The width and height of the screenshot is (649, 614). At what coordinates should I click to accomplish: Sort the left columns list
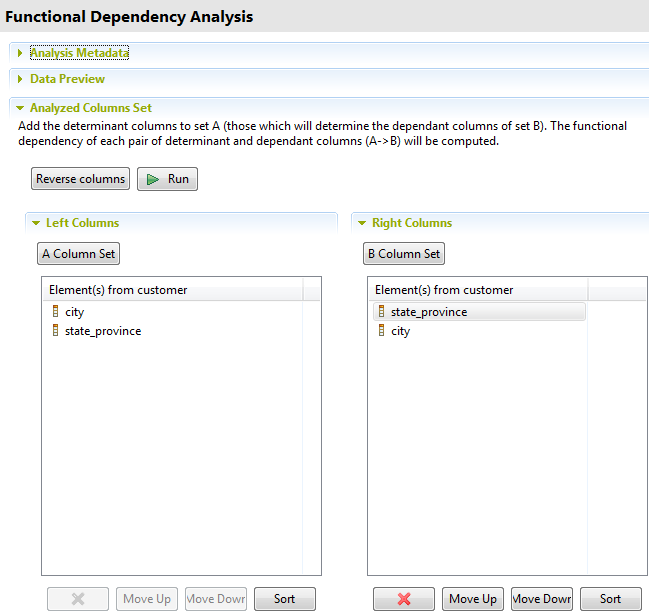pos(285,599)
